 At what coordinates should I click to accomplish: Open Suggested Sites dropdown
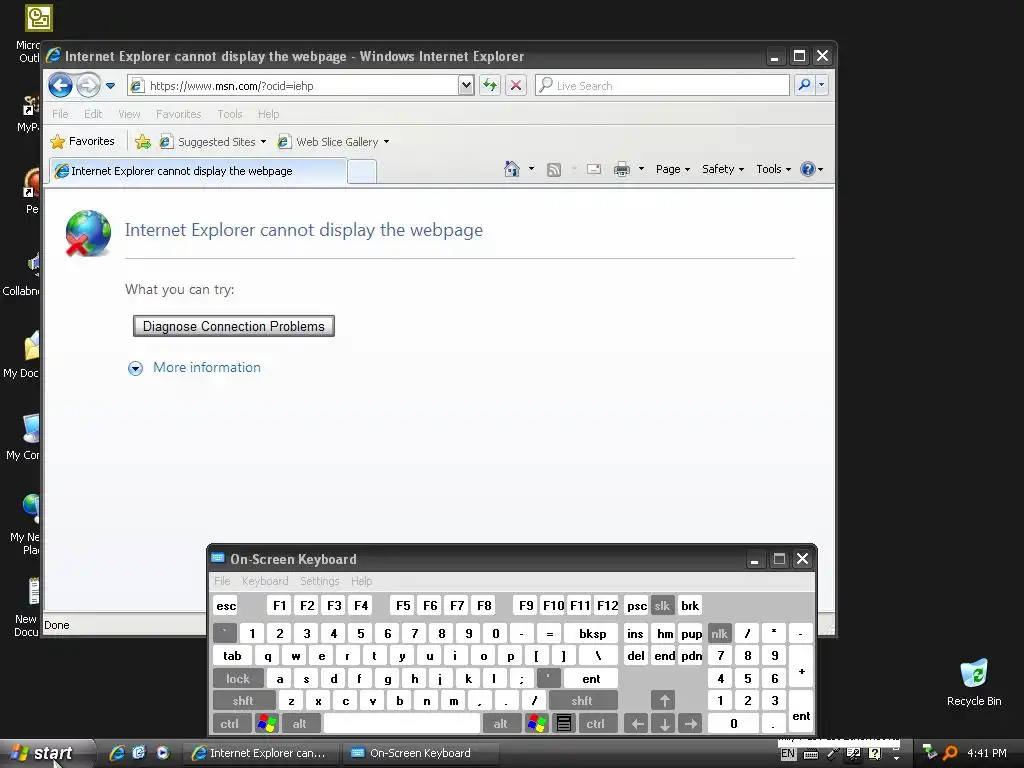point(213,142)
